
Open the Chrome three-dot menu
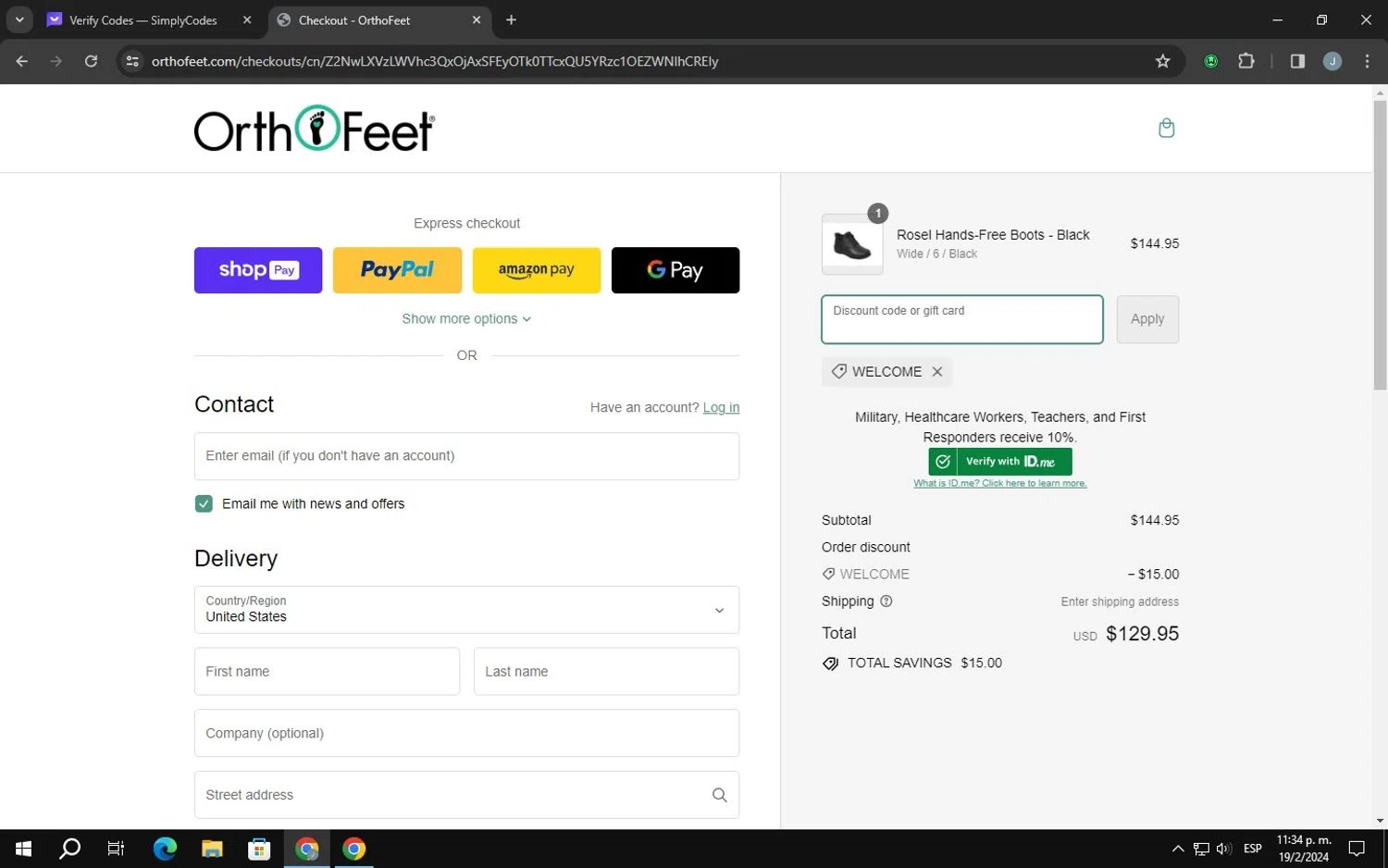1367,61
